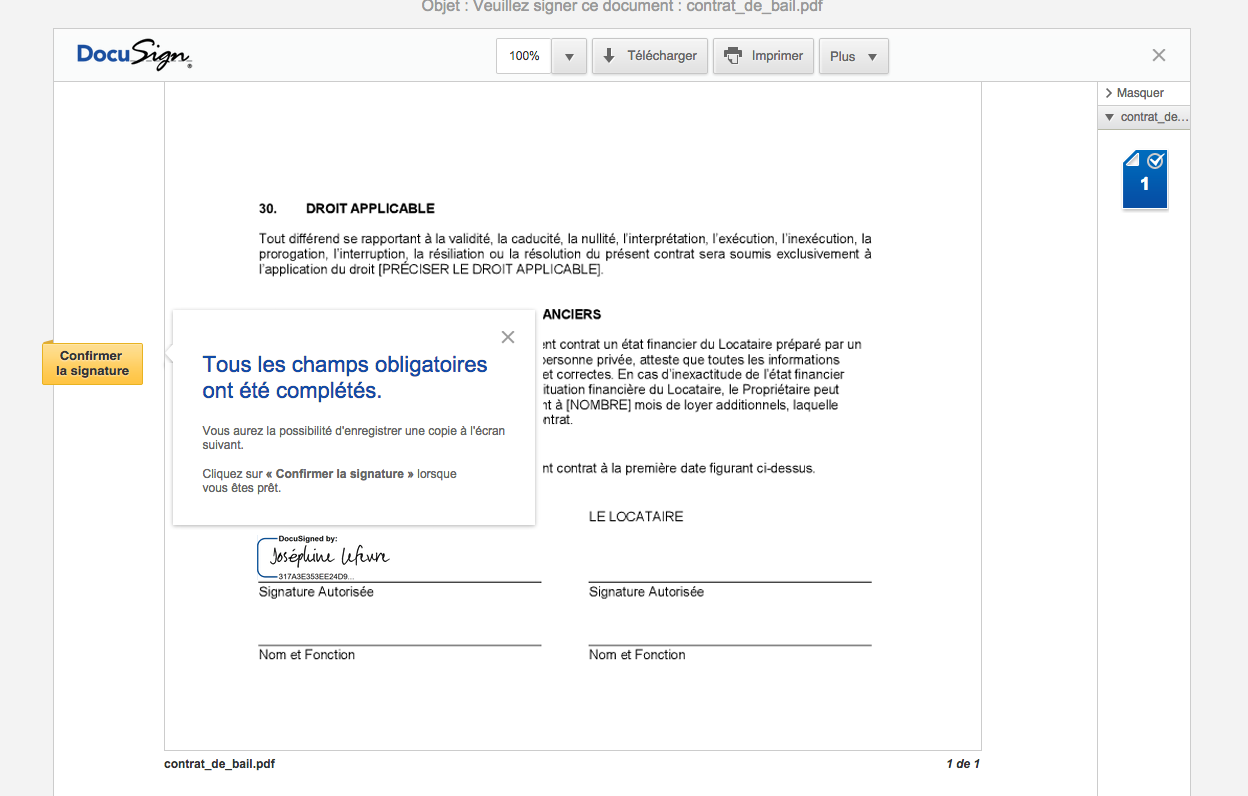Close the document viewer with top-right X
Viewport: 1248px width, 796px height.
[x=1158, y=56]
